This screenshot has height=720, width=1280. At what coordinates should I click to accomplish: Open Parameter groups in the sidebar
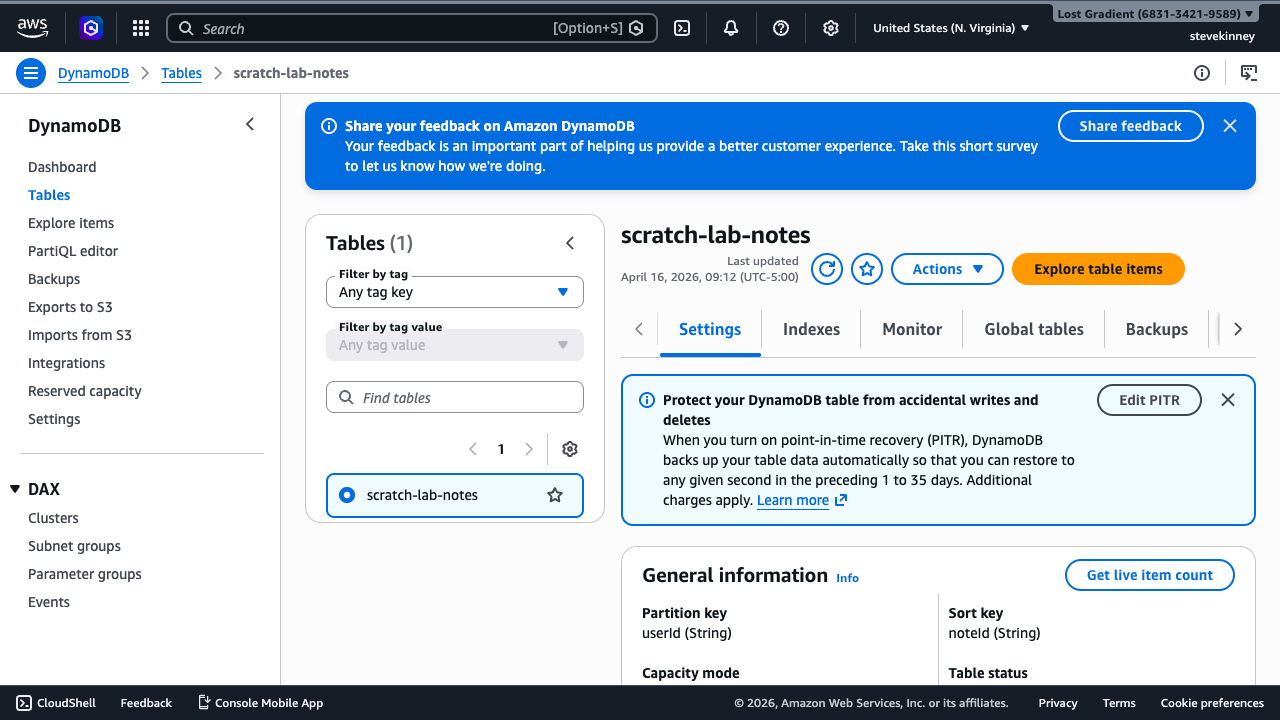point(85,574)
